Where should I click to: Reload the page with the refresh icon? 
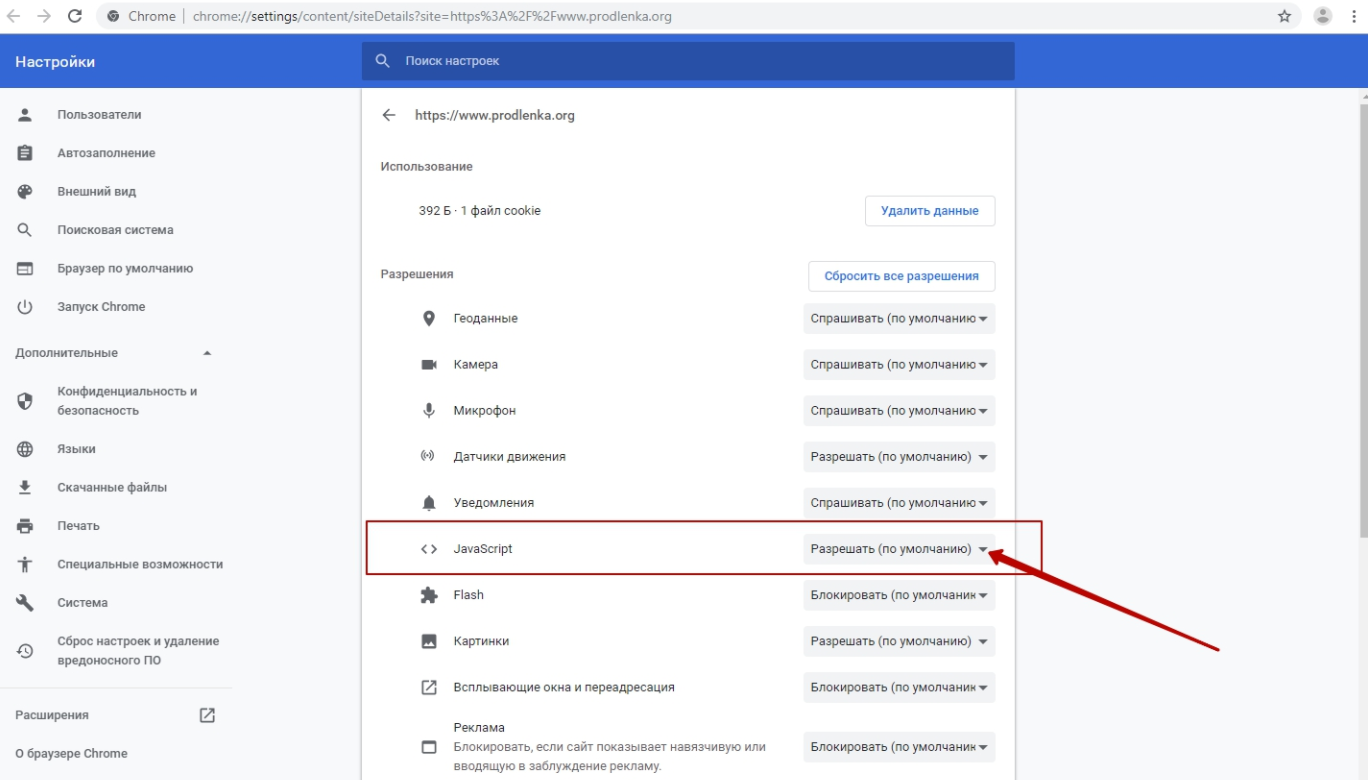(74, 16)
